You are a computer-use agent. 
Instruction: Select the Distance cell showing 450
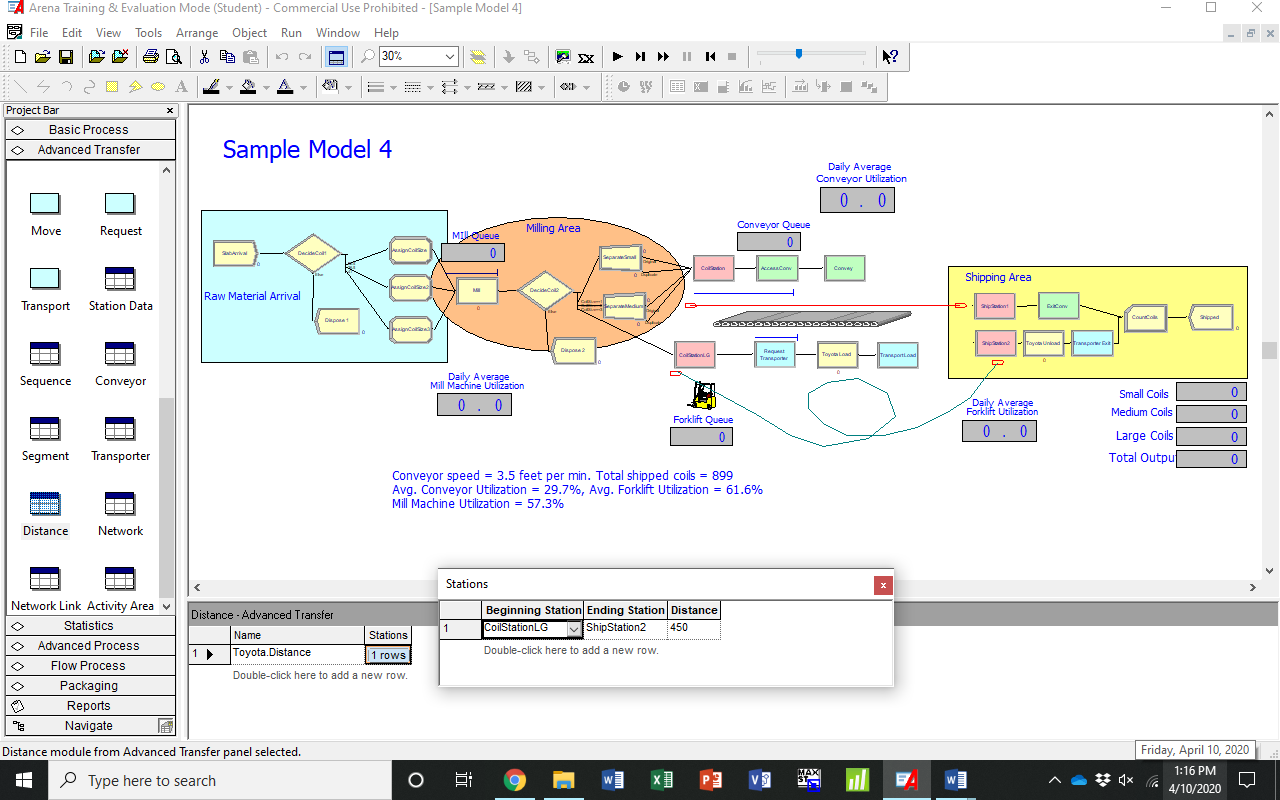(693, 628)
